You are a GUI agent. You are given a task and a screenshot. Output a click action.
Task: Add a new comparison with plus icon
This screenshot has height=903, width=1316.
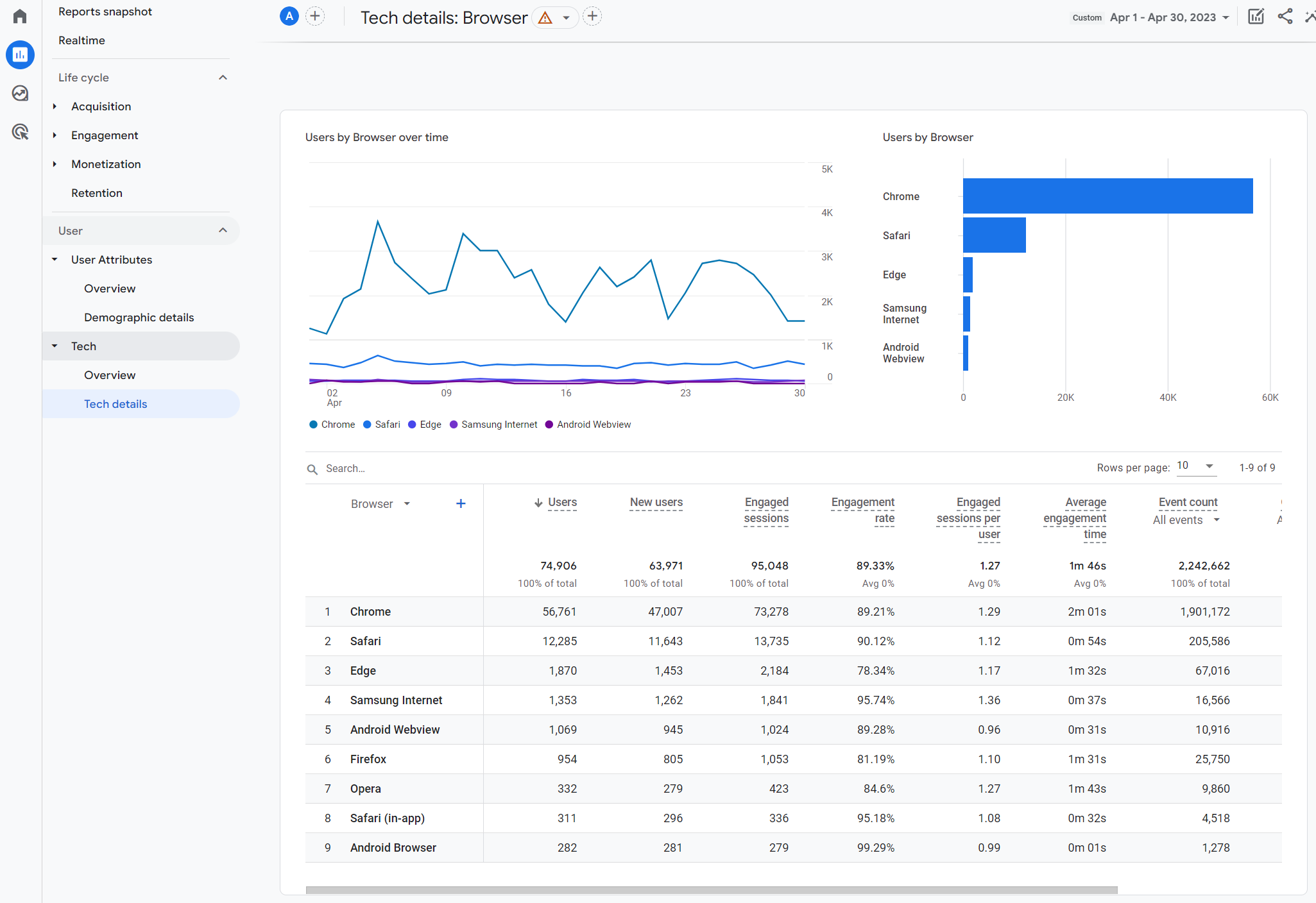tap(315, 17)
